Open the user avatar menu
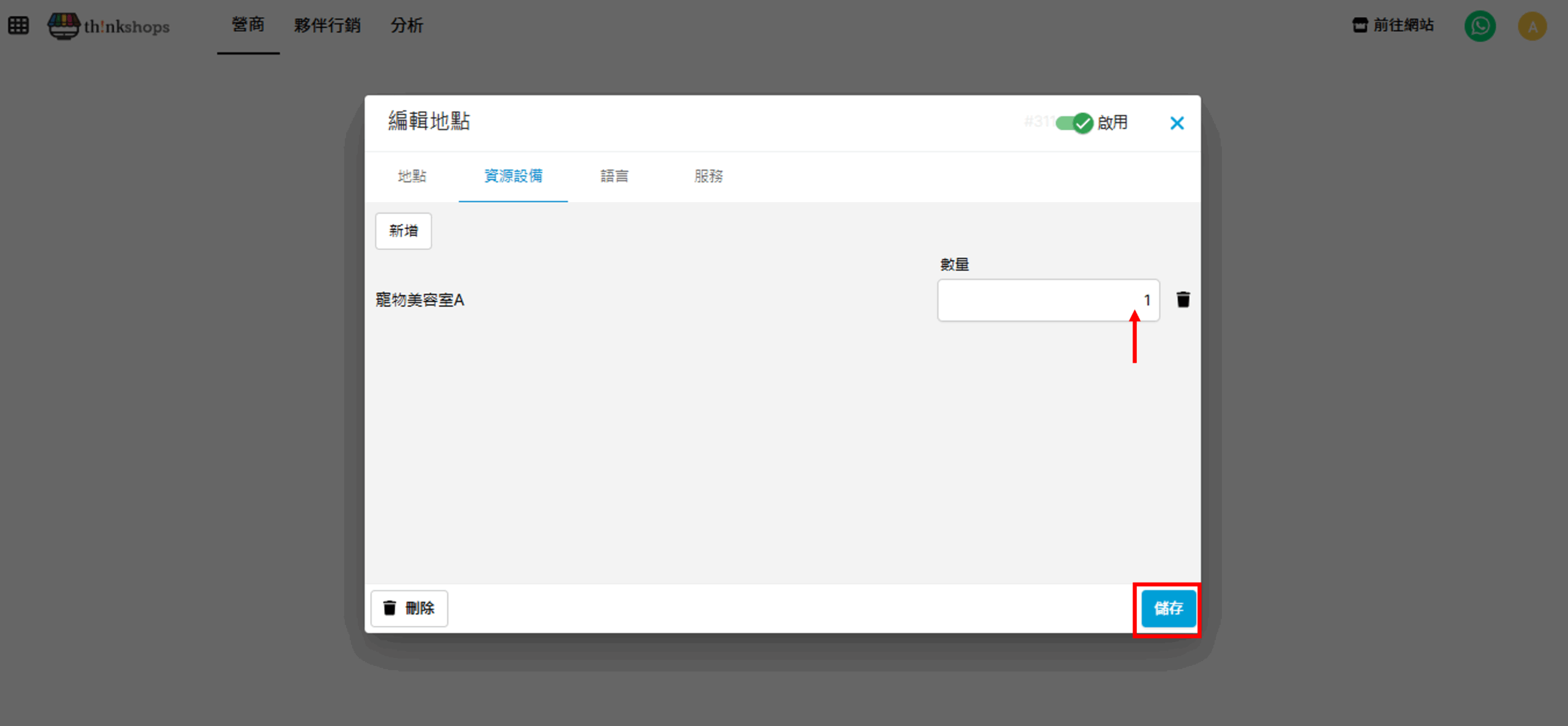 [x=1532, y=26]
